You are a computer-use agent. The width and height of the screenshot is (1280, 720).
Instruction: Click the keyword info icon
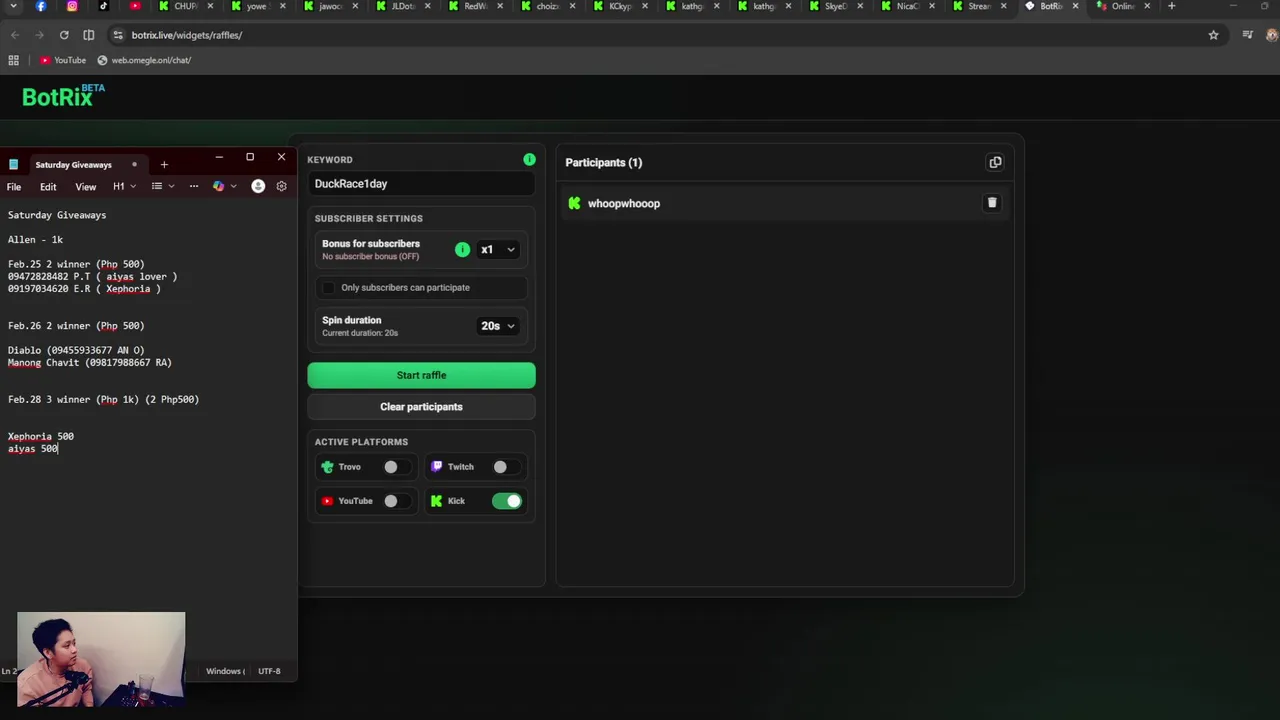pyautogui.click(x=529, y=159)
